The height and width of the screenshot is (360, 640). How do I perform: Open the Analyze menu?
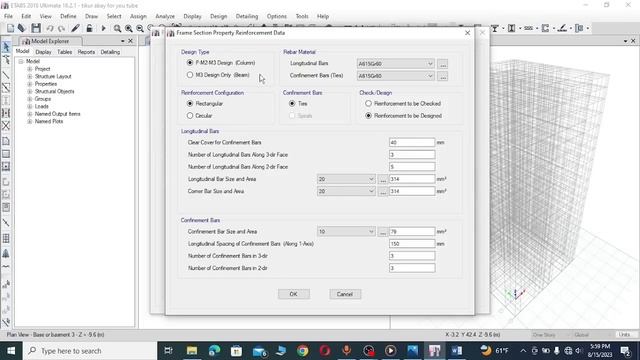165,16
